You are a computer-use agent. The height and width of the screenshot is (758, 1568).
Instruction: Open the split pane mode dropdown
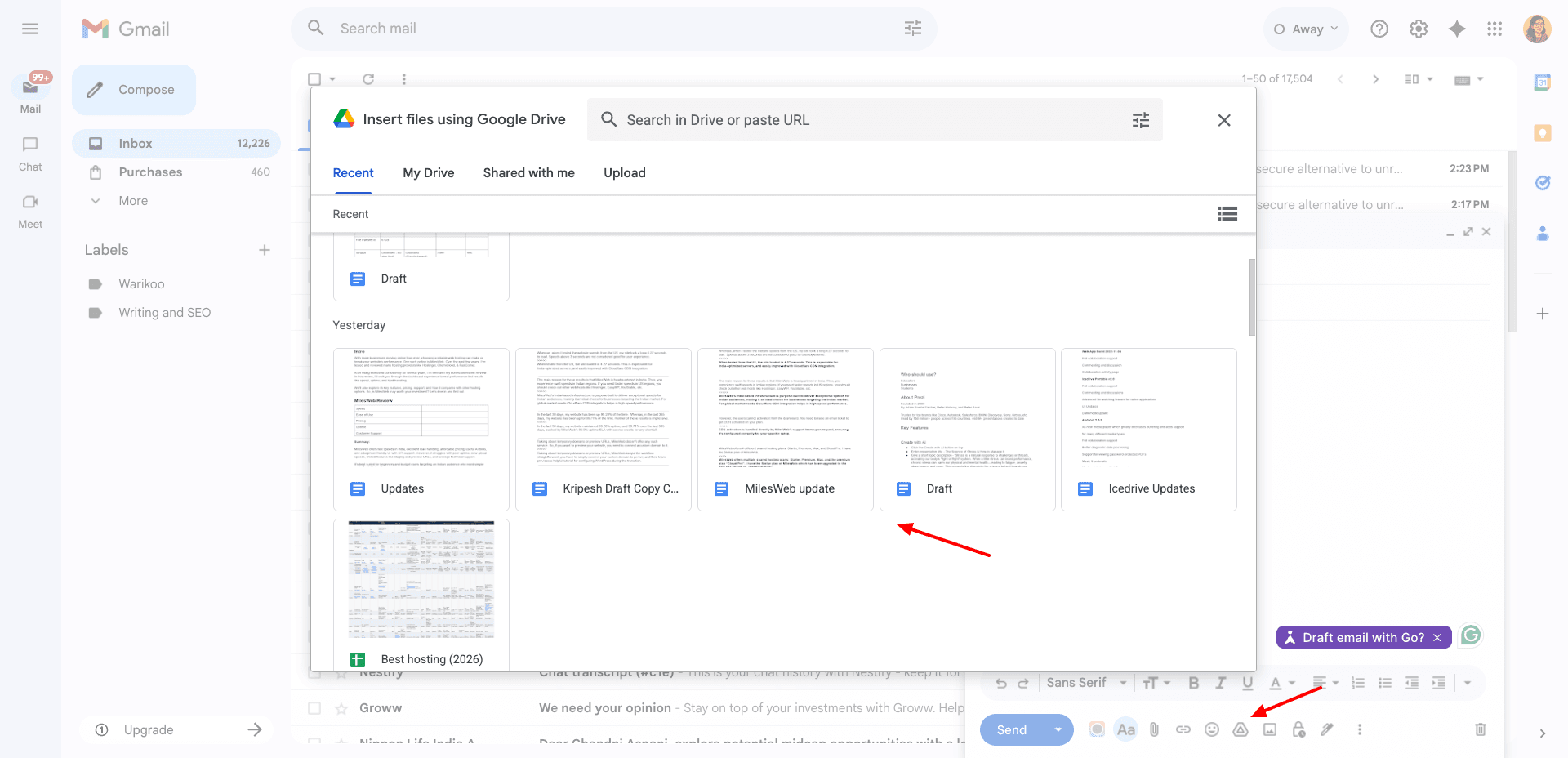1419,79
